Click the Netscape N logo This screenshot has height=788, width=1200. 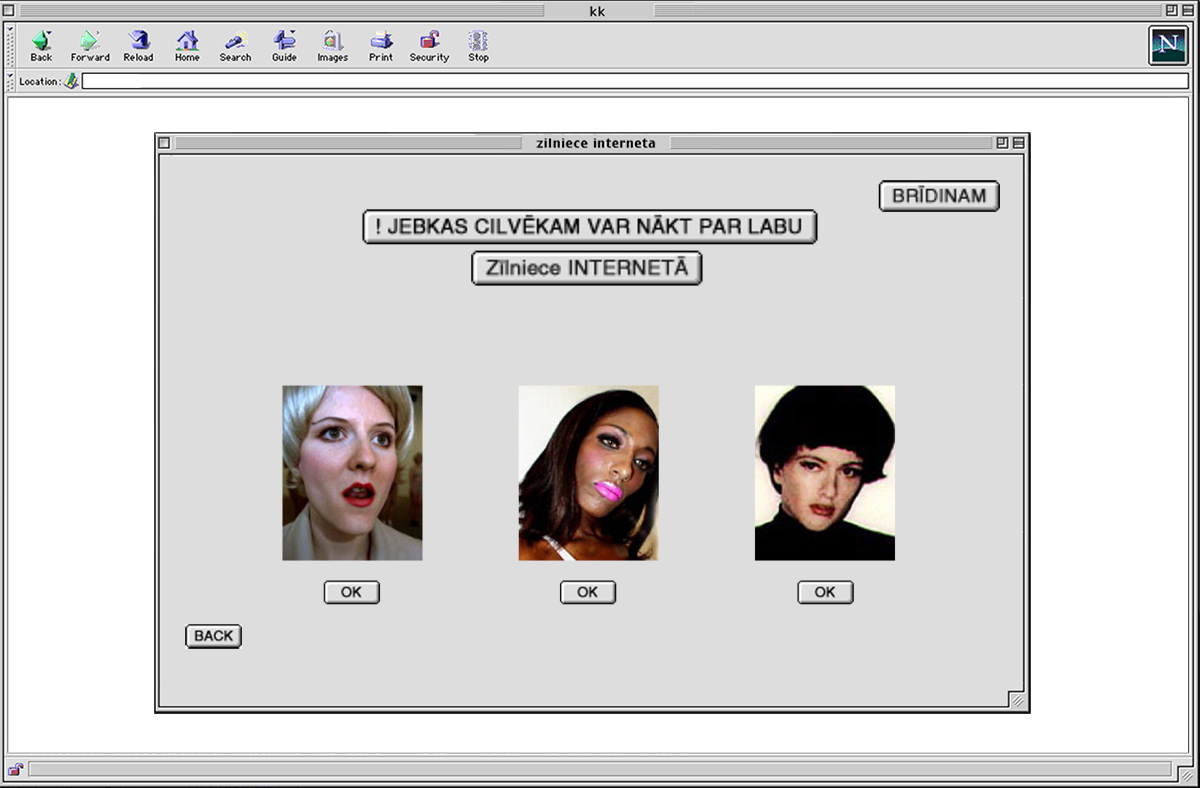(x=1168, y=46)
